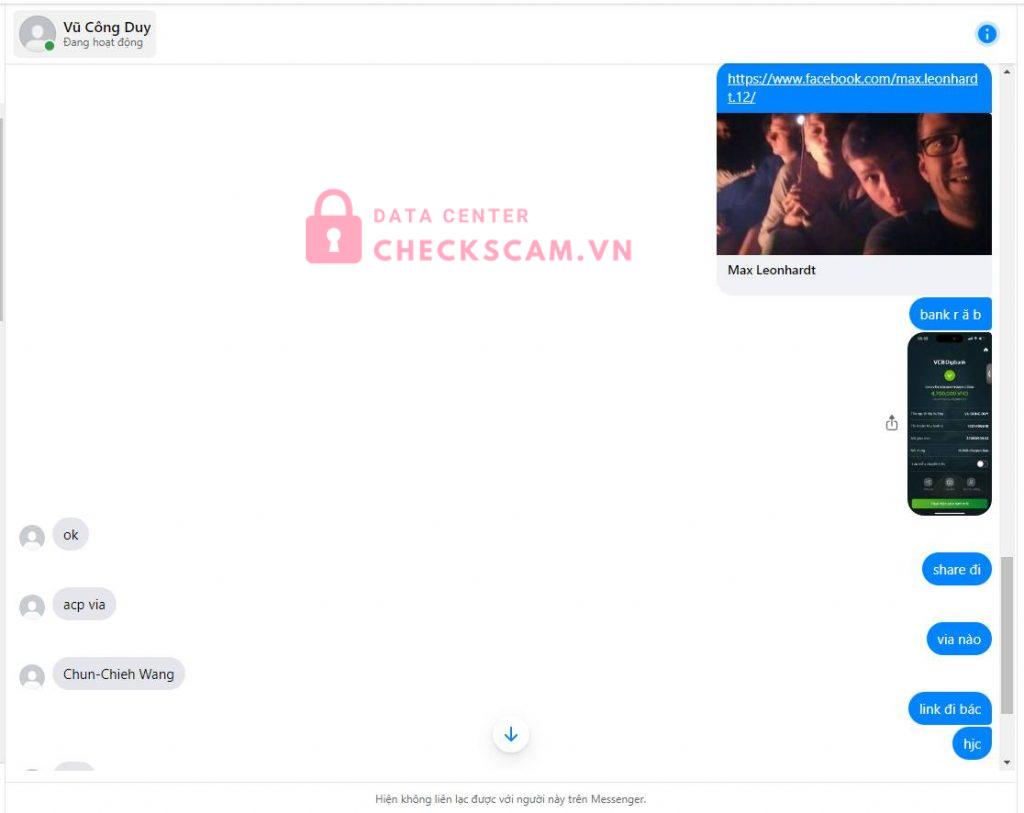Select the "via nào" message bubble

[958, 639]
